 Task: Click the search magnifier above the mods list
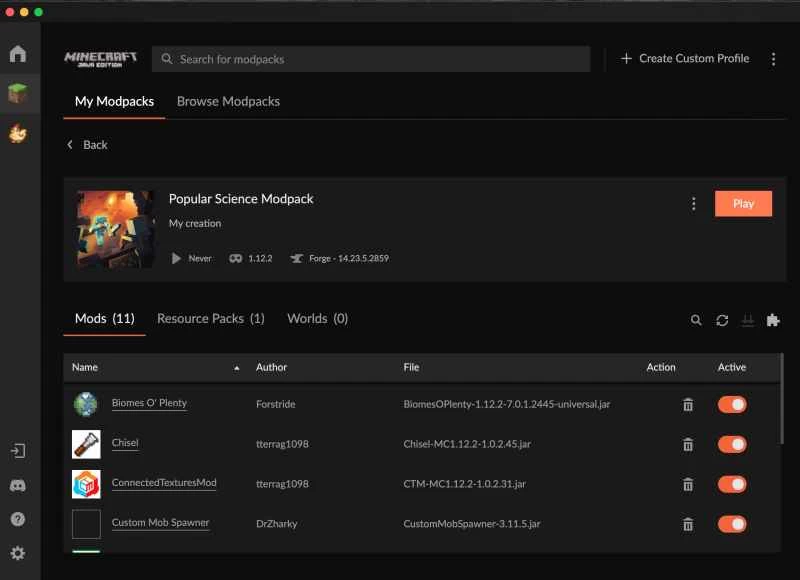click(x=696, y=320)
